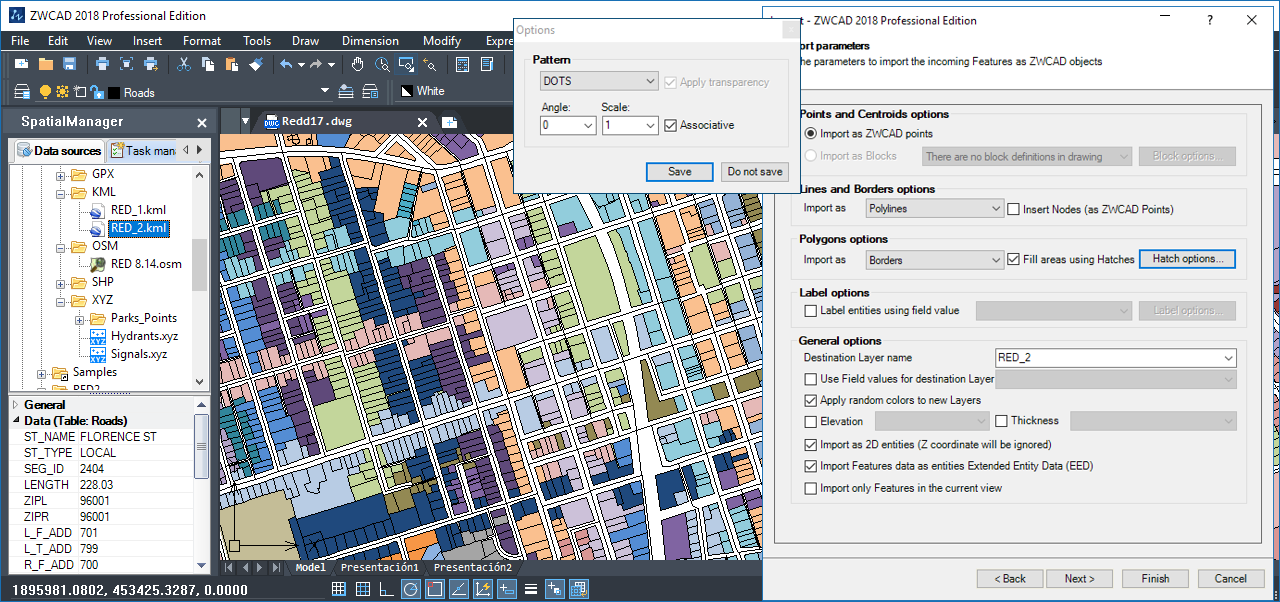Image resolution: width=1280 pixels, height=602 pixels.
Task: Open the Layer Properties Manager icon
Action: 22,92
